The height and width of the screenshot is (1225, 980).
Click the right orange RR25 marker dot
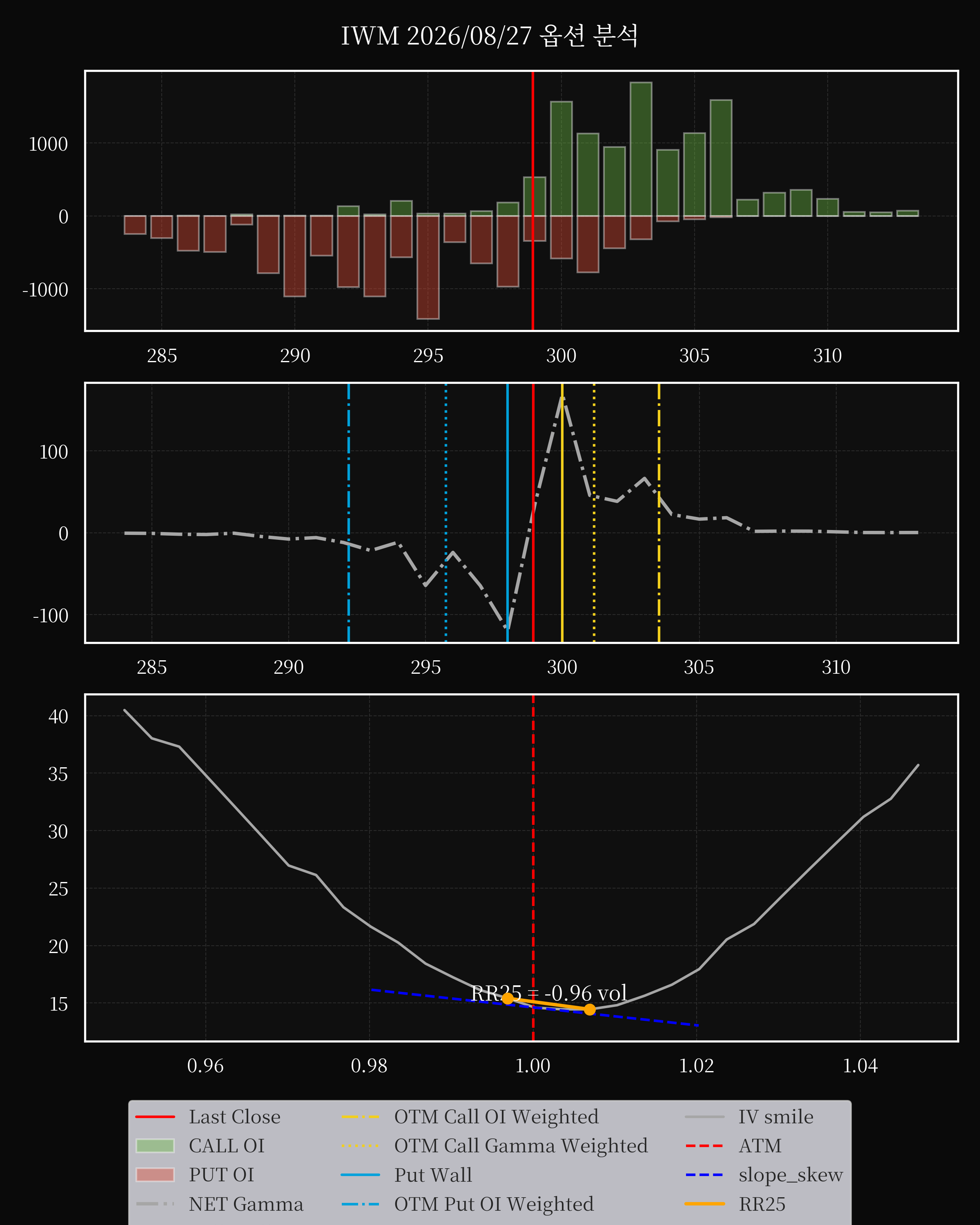(x=590, y=1010)
